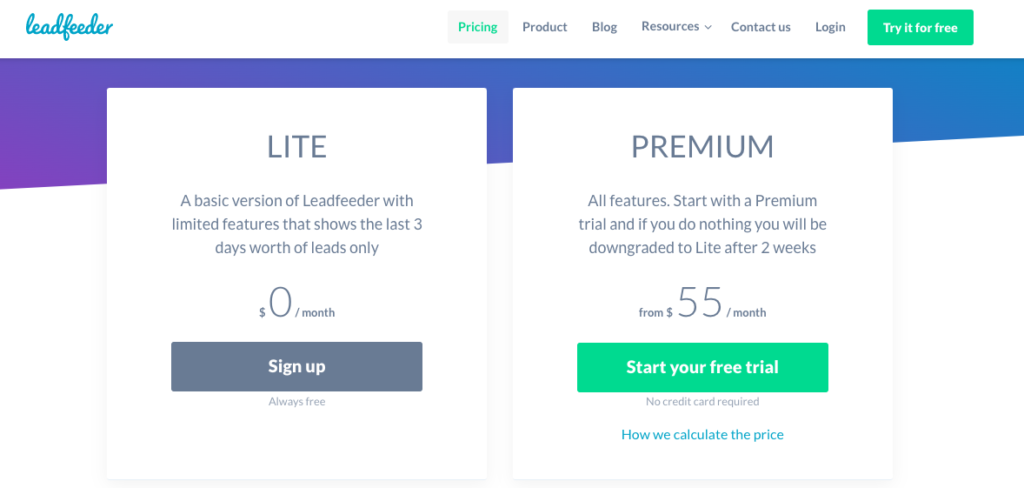Click the Lite plan description text
The height and width of the screenshot is (488, 1024).
coord(296,224)
